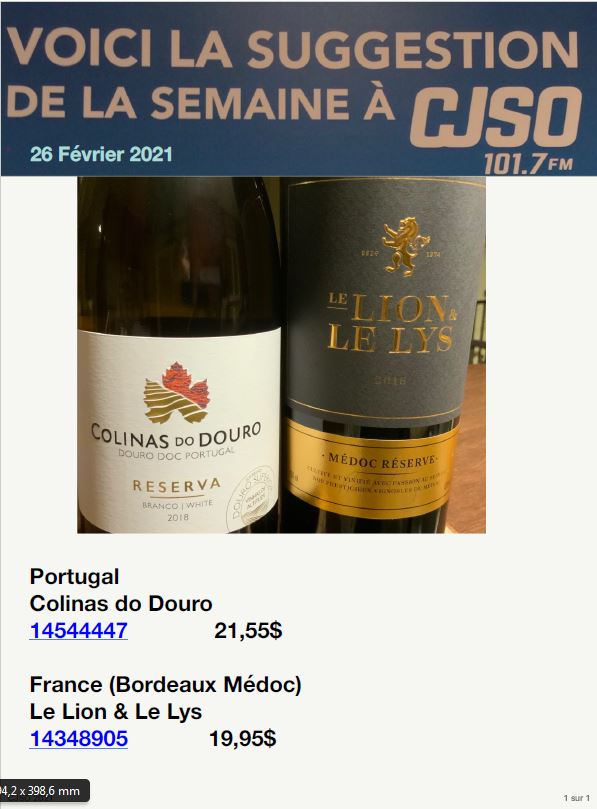Click the 101.7 FM frequency text
This screenshot has width=597, height=809.
pyautogui.click(x=529, y=164)
